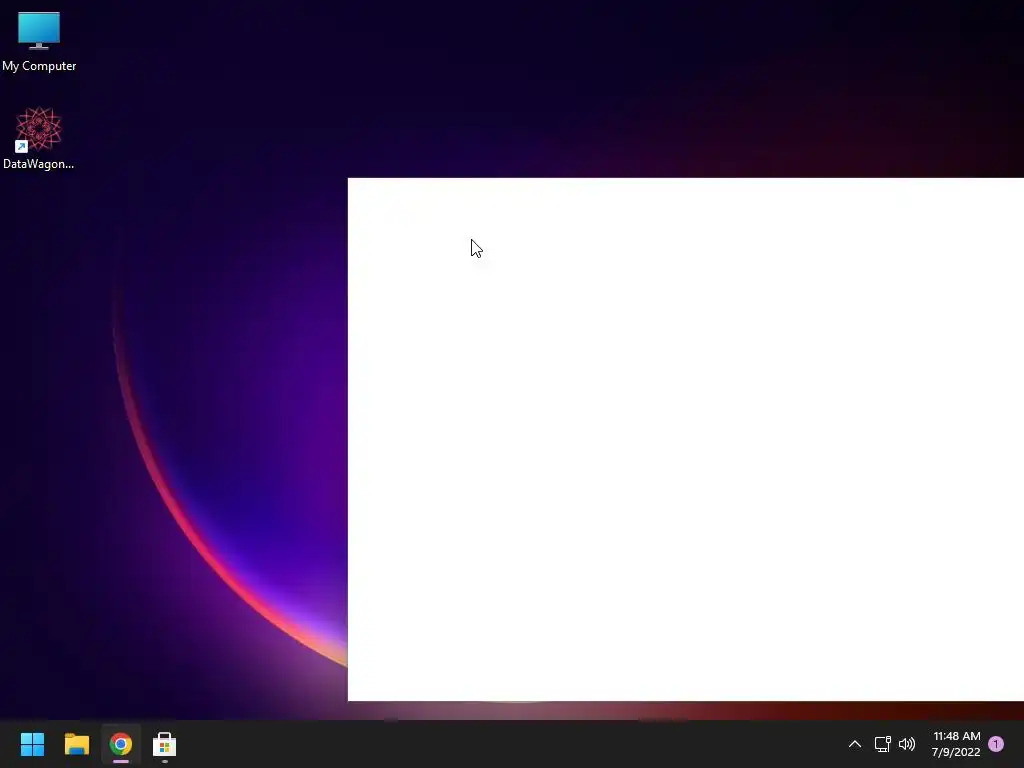The image size is (1024, 768).
Task: Open the Windows Start menu
Action: click(32, 744)
